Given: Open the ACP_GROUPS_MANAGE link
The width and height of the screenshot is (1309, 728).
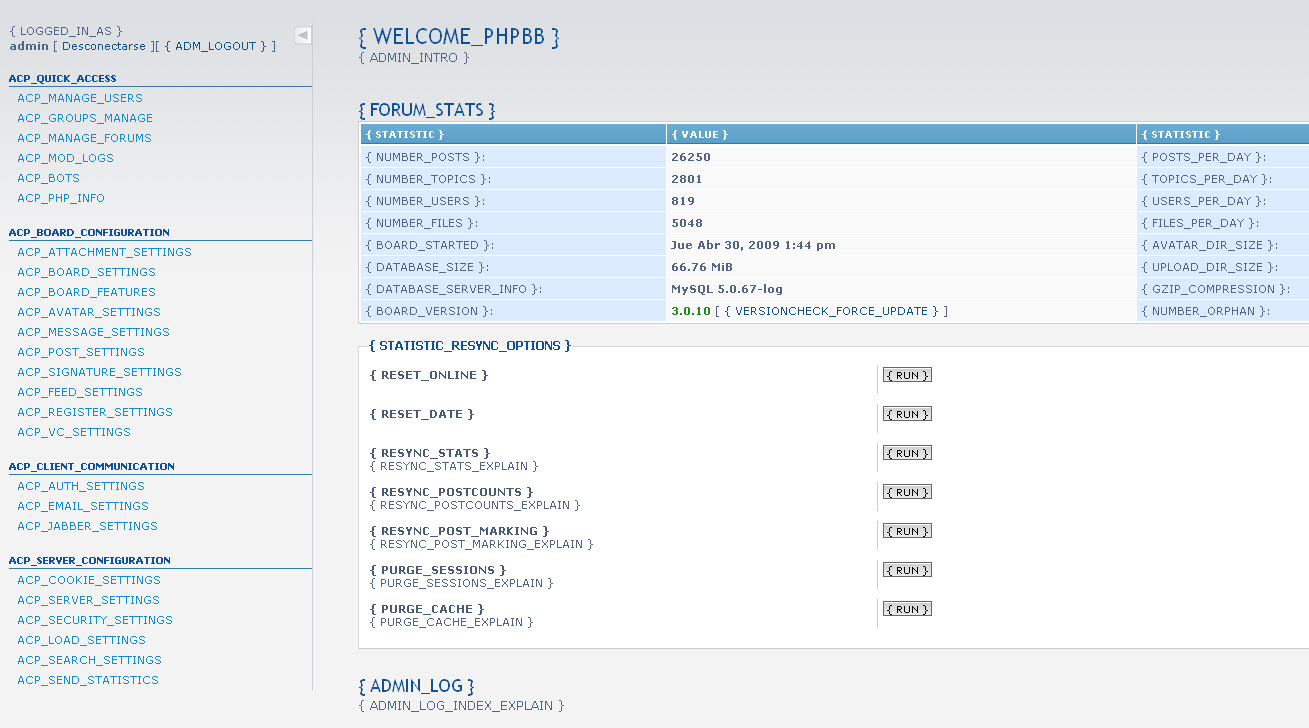Looking at the screenshot, I should click(x=85, y=118).
